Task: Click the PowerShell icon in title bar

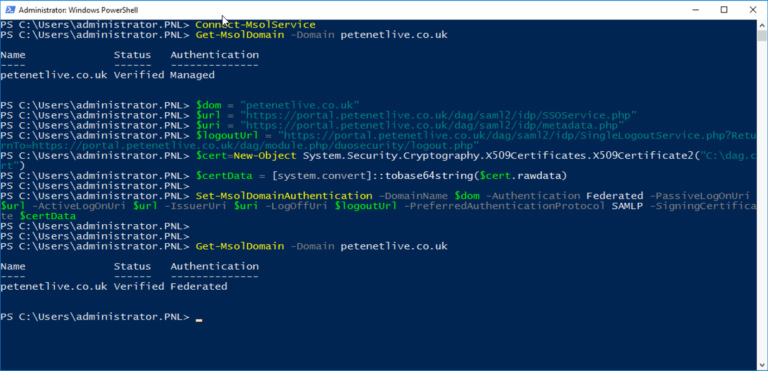Action: pyautogui.click(x=9, y=10)
